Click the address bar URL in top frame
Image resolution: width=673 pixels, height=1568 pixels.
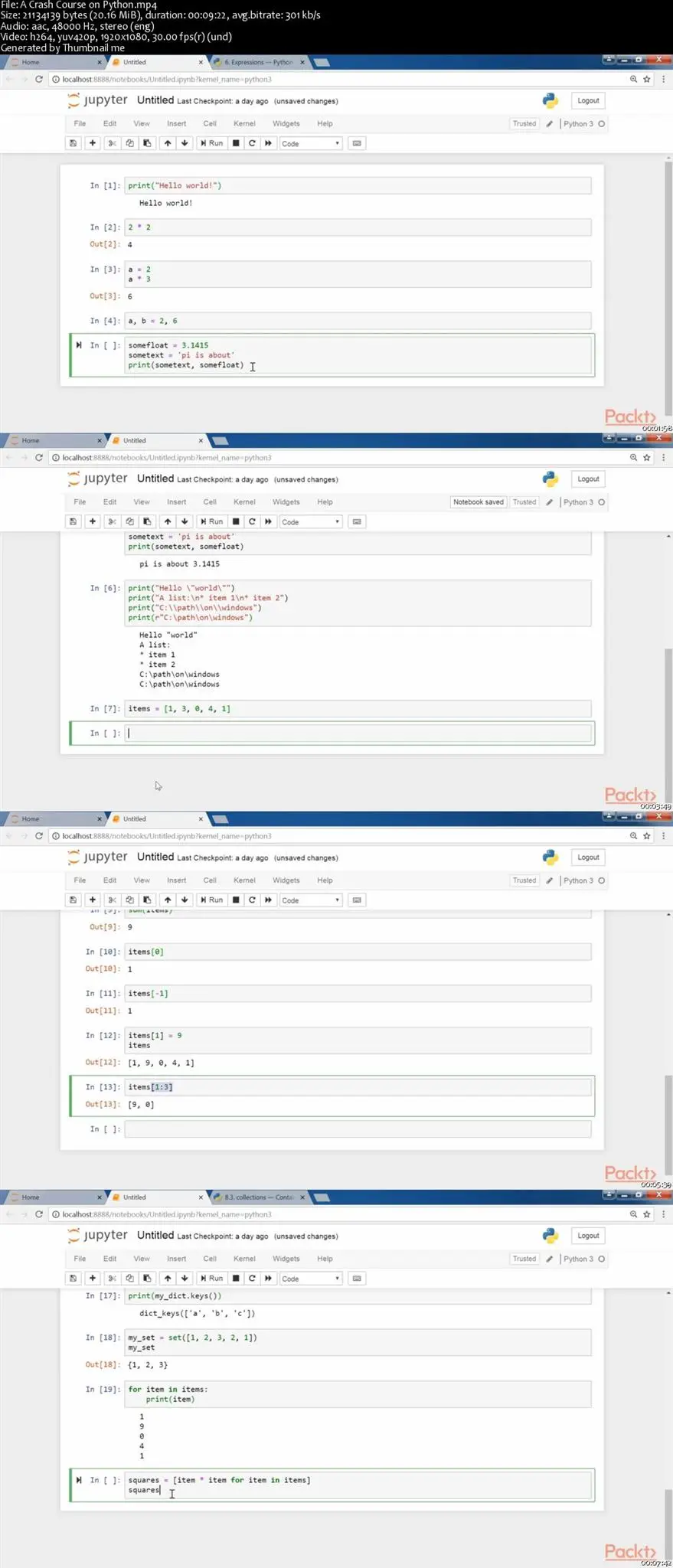pos(167,79)
